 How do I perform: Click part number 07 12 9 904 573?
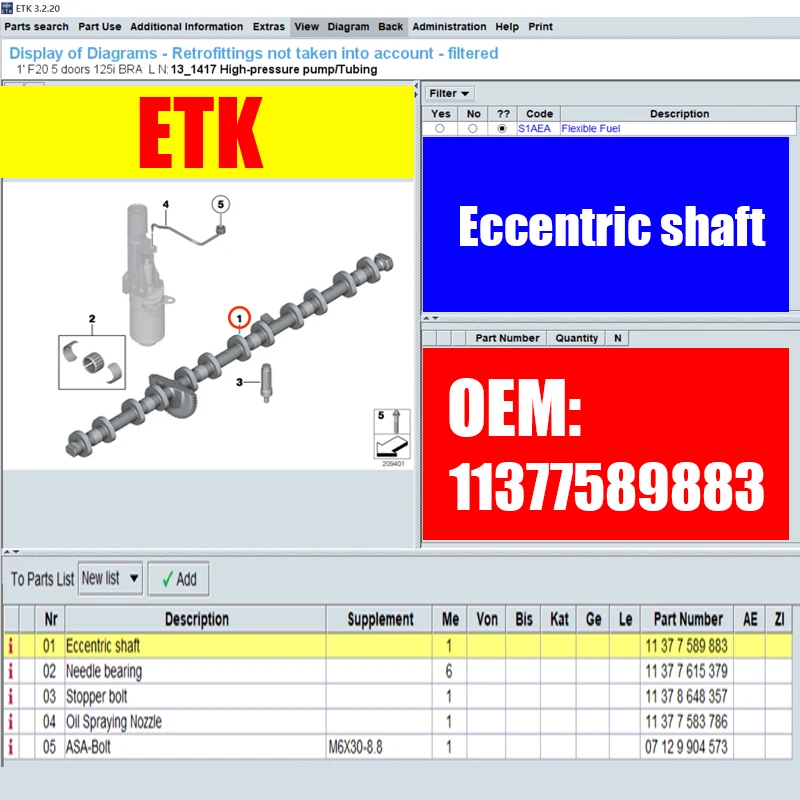pos(686,747)
